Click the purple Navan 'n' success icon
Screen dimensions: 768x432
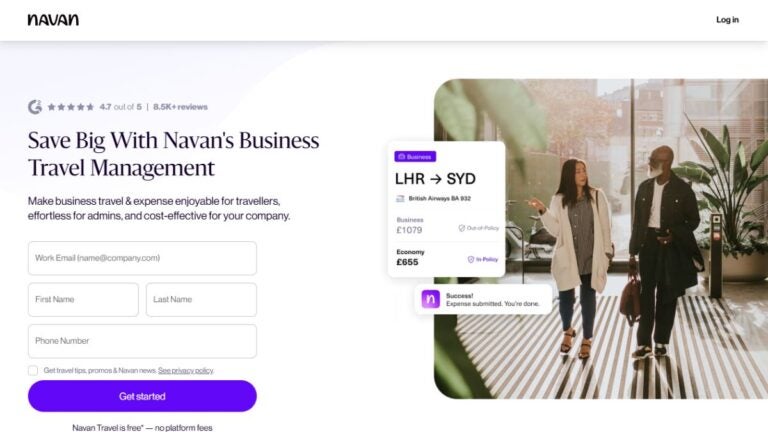[x=431, y=299]
